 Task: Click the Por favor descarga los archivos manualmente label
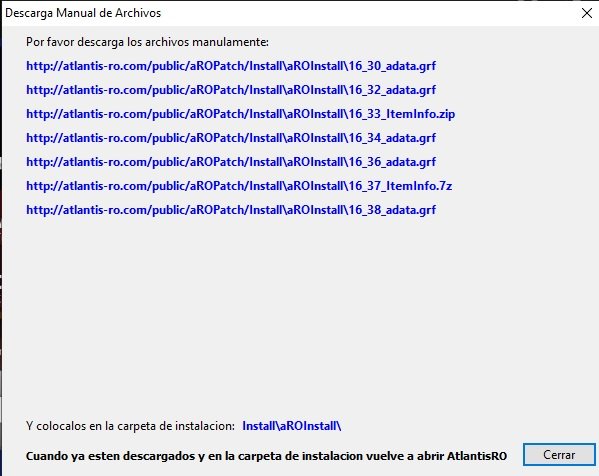(x=147, y=42)
